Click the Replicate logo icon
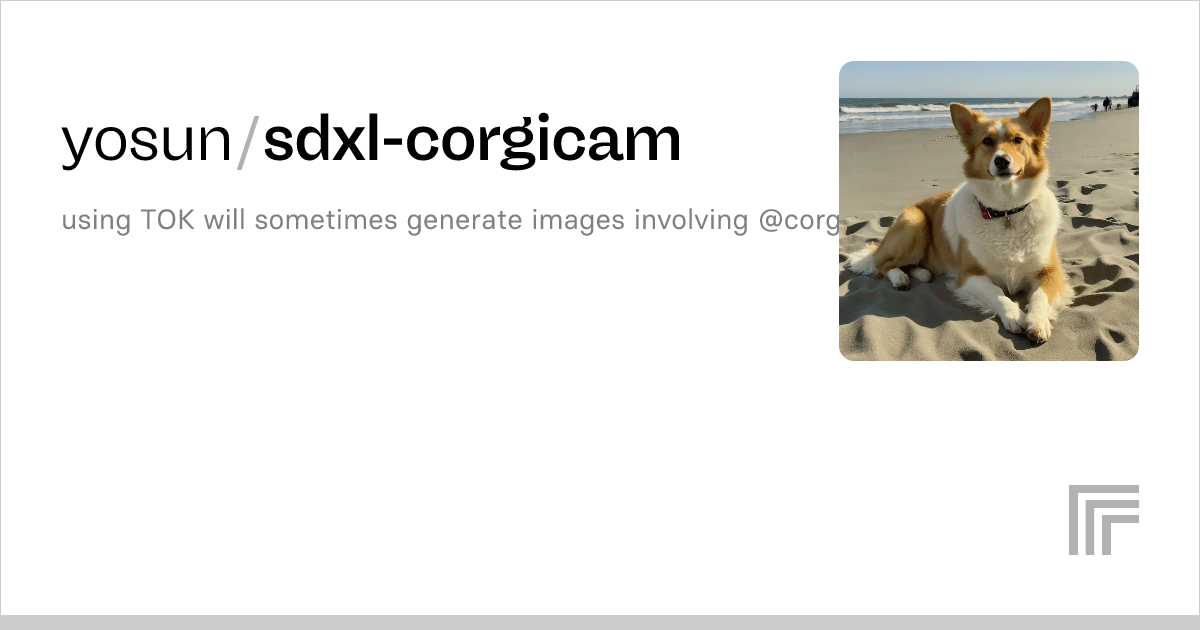 coord(1104,520)
